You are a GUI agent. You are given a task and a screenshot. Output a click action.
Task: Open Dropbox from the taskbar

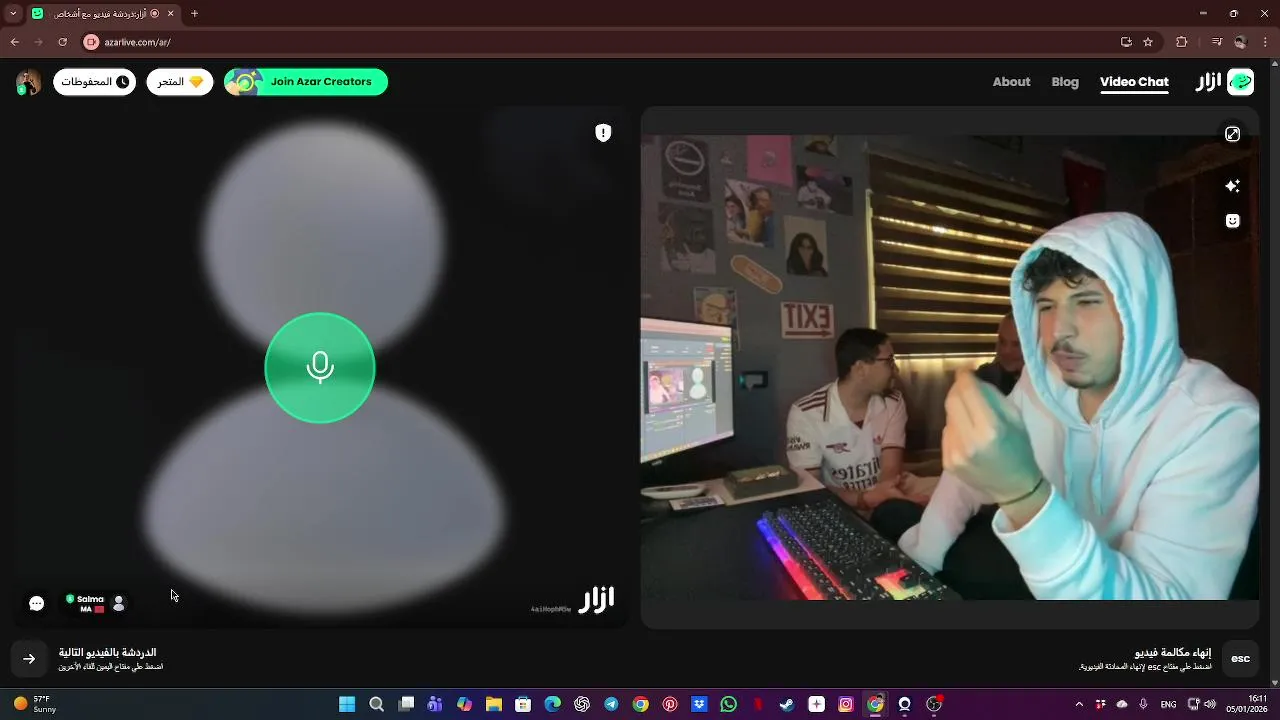[x=699, y=704]
